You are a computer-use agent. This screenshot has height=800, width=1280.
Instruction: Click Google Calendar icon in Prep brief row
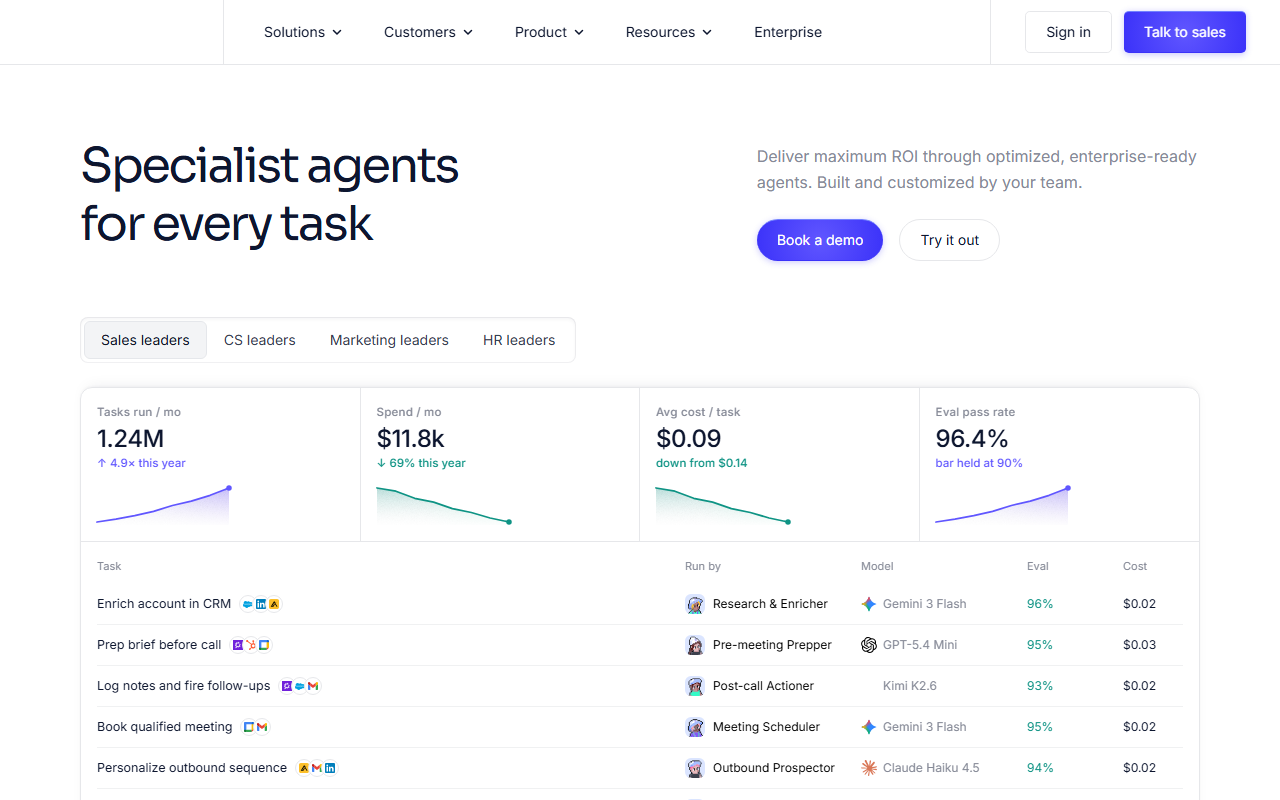click(264, 645)
